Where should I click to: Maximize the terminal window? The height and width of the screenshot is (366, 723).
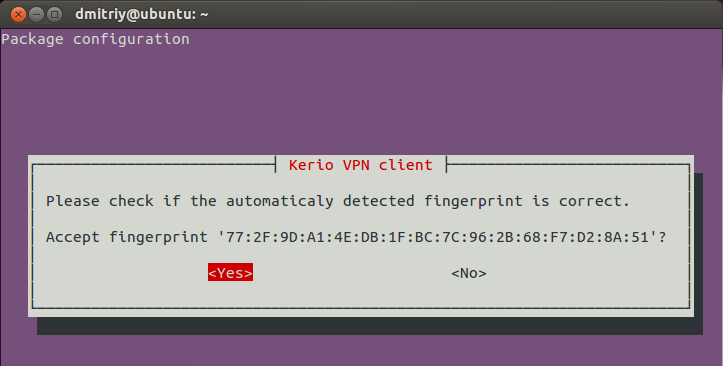point(54,14)
